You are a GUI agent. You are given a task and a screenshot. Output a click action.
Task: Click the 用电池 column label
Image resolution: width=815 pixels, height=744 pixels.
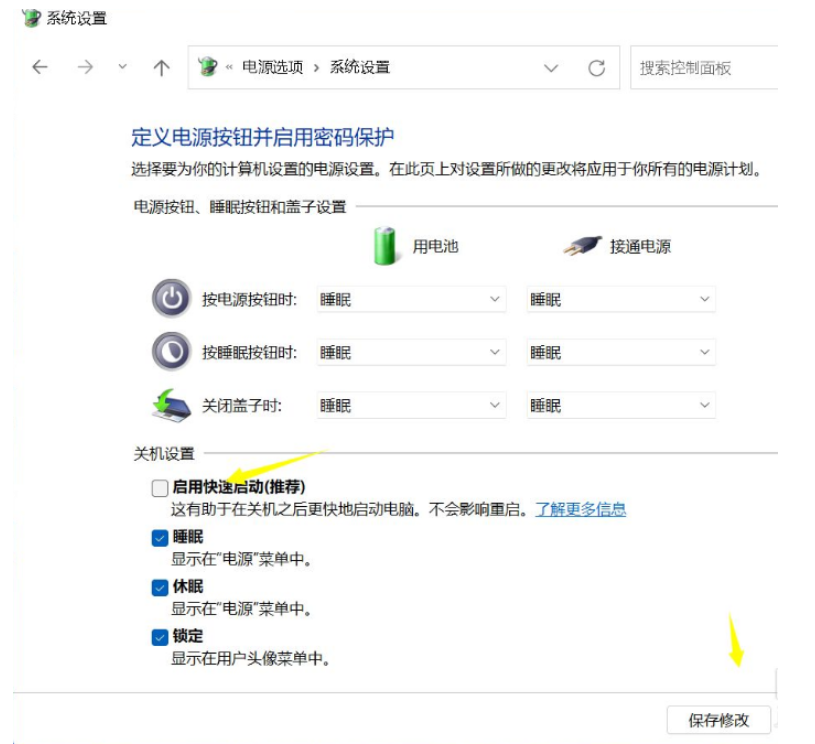(436, 246)
